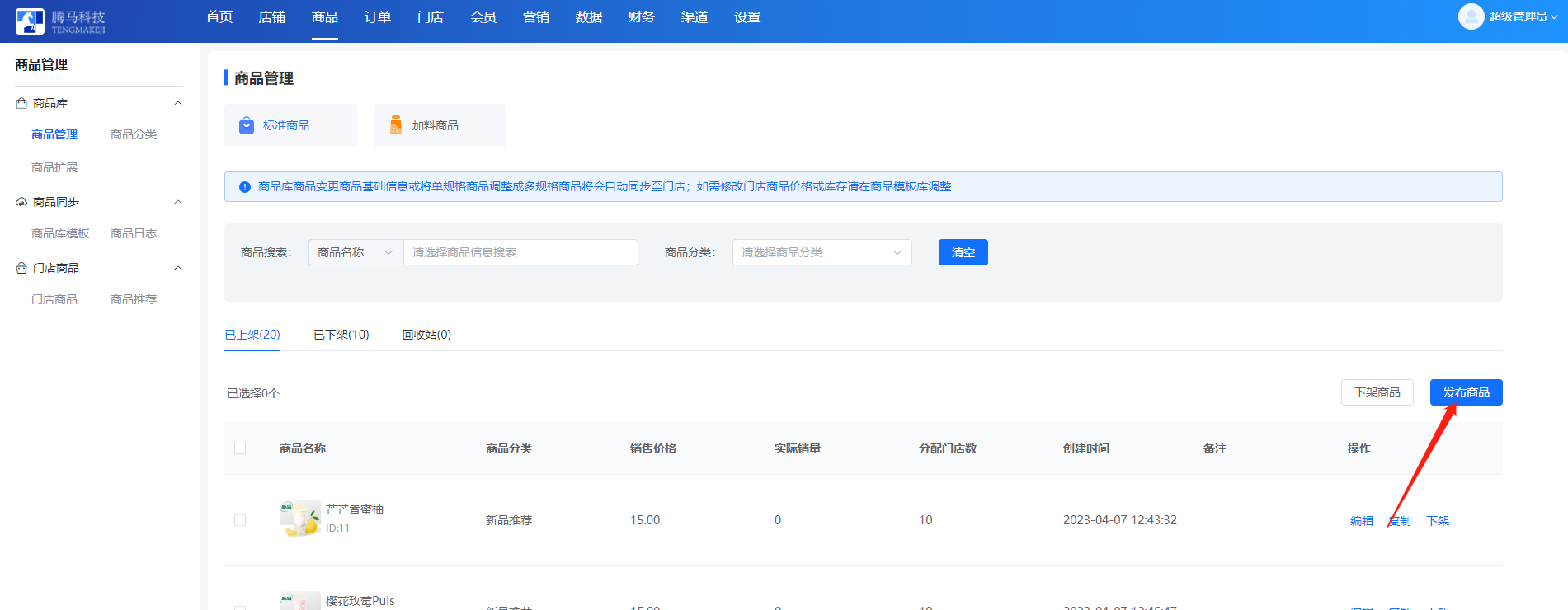Collapse the 商品库 sidebar section

tap(178, 103)
